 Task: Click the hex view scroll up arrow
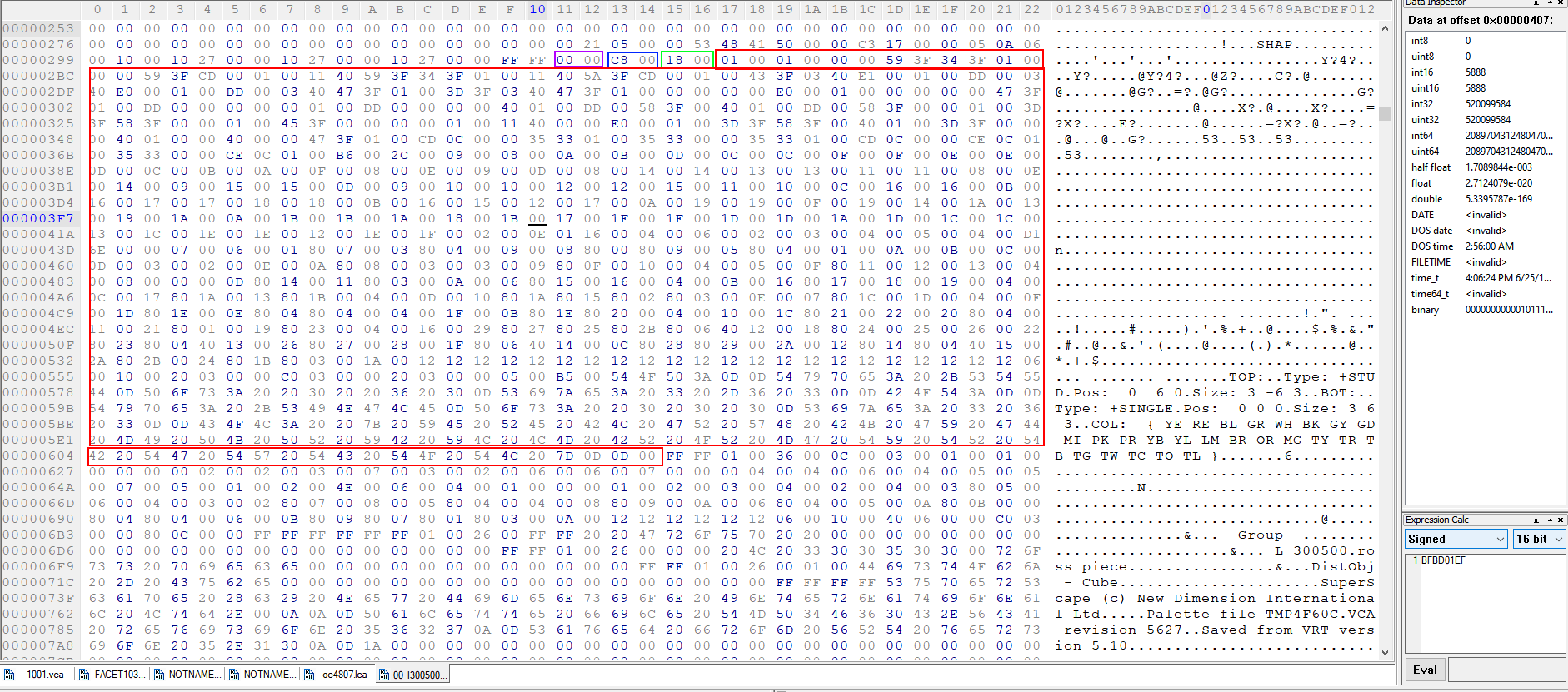point(1385,28)
